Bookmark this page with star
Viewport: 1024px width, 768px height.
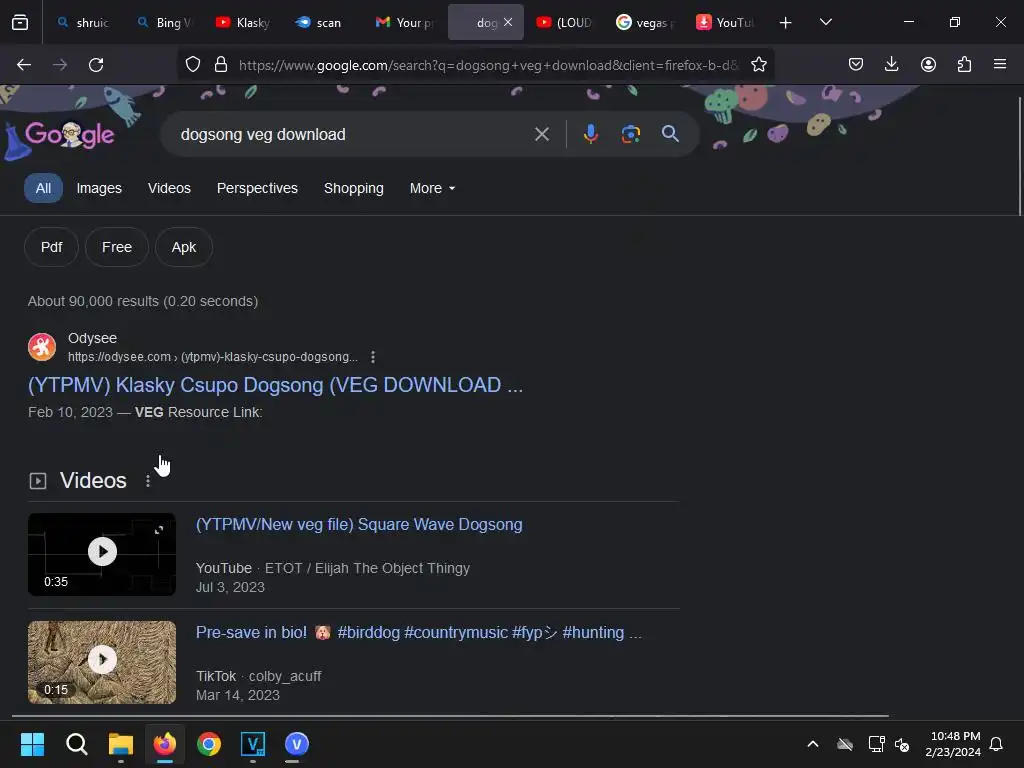[x=758, y=65]
